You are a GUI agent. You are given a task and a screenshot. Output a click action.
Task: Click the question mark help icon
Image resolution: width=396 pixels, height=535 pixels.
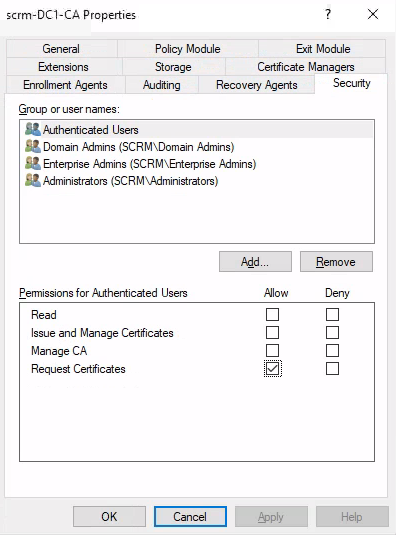(328, 14)
